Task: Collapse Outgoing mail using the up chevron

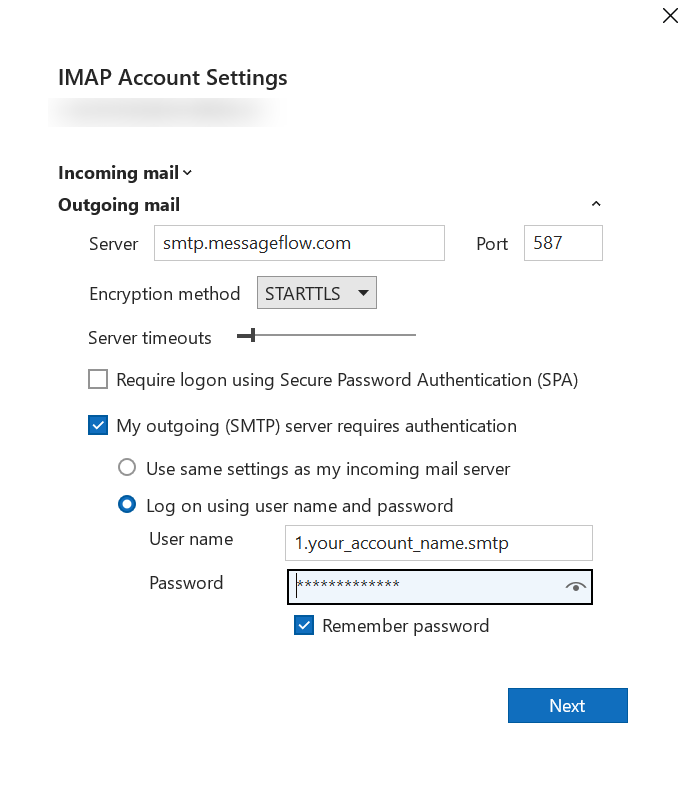Action: pos(596,204)
